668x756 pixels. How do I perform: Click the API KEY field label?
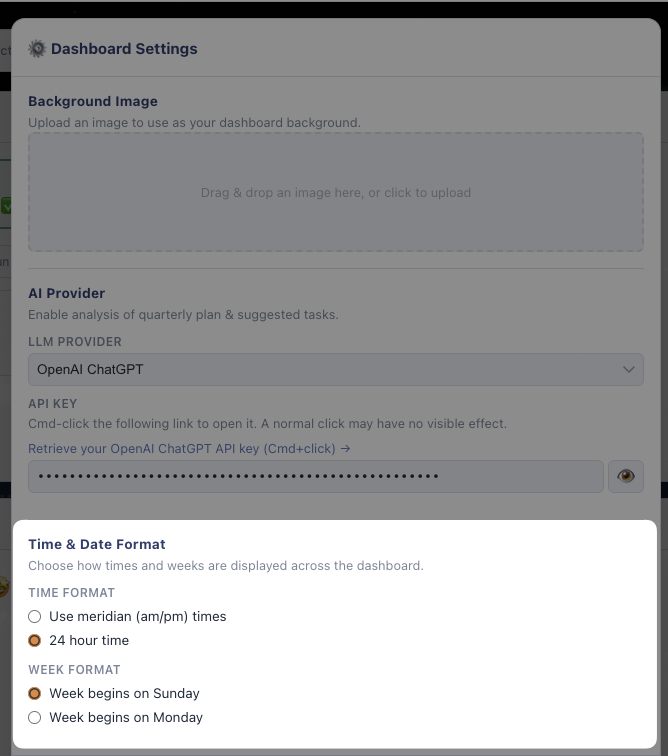(x=52, y=404)
